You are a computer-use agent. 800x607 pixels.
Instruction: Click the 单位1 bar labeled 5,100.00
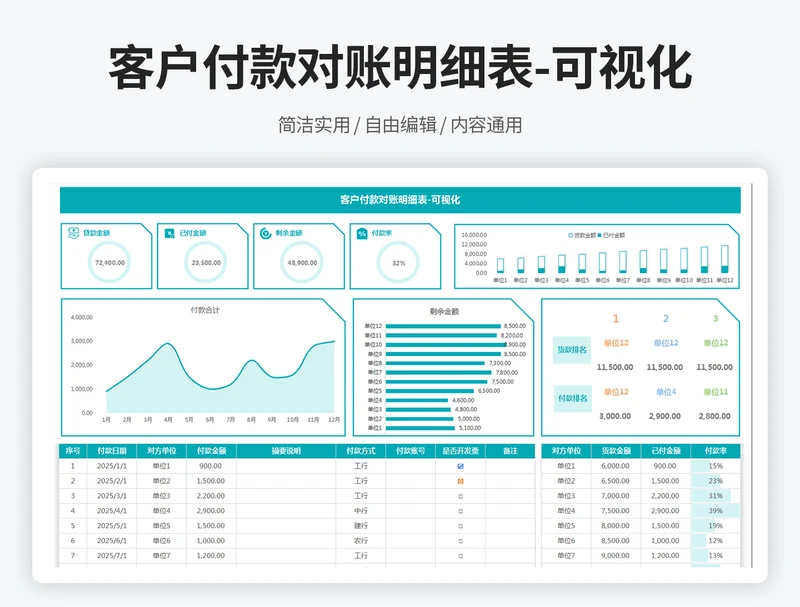(x=420, y=428)
